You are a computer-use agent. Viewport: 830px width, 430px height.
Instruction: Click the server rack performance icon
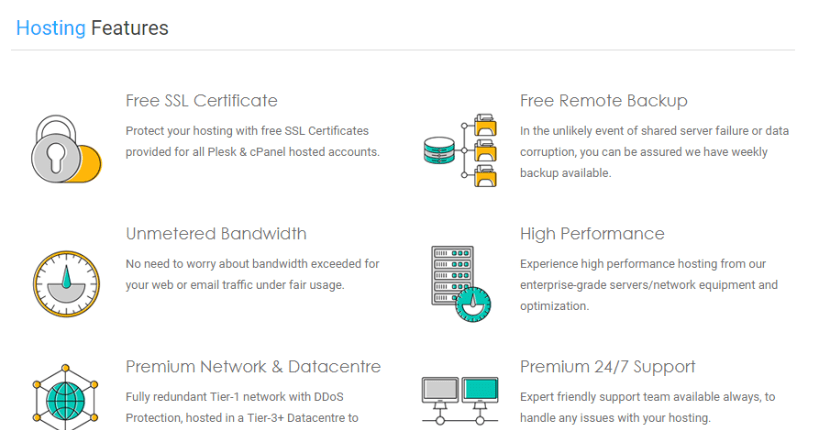[461, 284]
